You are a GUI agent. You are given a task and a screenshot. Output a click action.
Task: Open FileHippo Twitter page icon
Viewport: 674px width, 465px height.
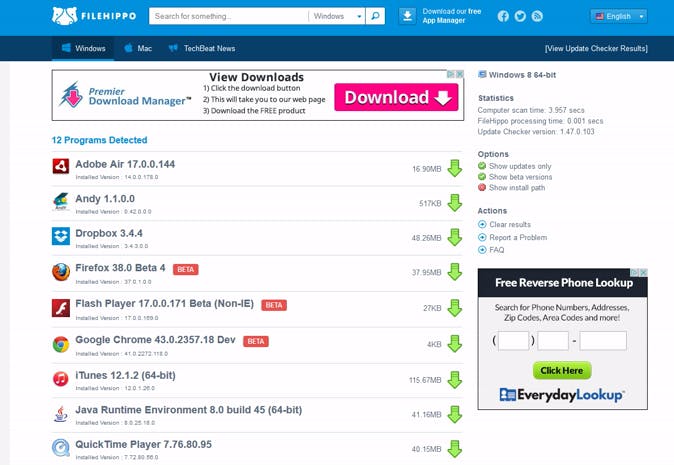coord(520,16)
